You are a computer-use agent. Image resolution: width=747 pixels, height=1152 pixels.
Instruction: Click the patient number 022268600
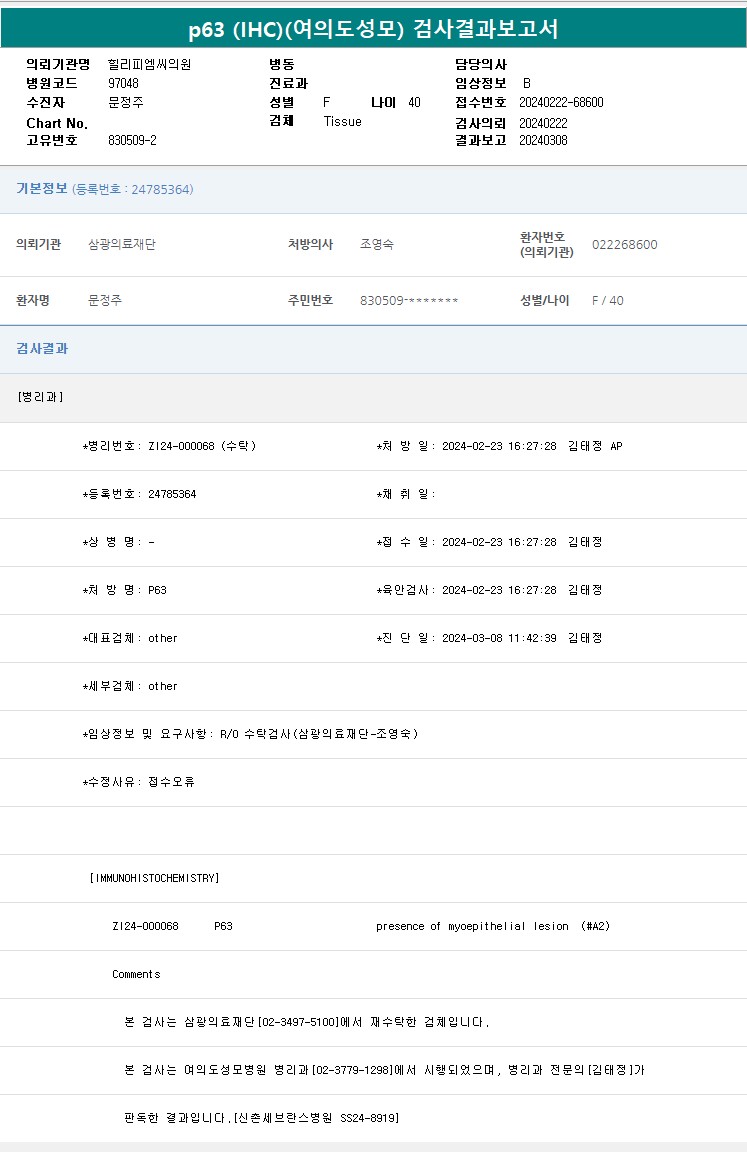pos(624,245)
